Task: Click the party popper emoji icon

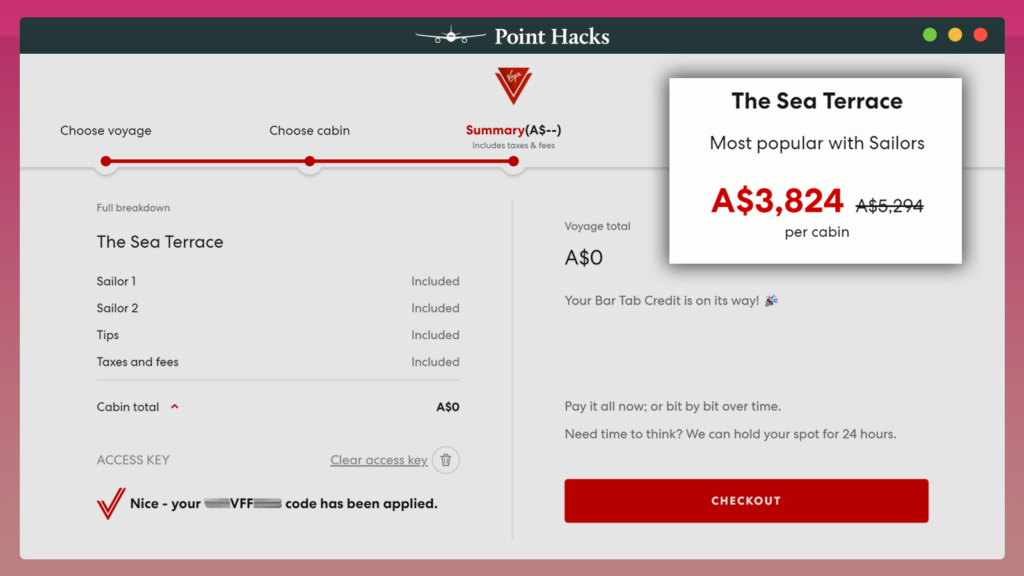Action: pyautogui.click(x=771, y=300)
